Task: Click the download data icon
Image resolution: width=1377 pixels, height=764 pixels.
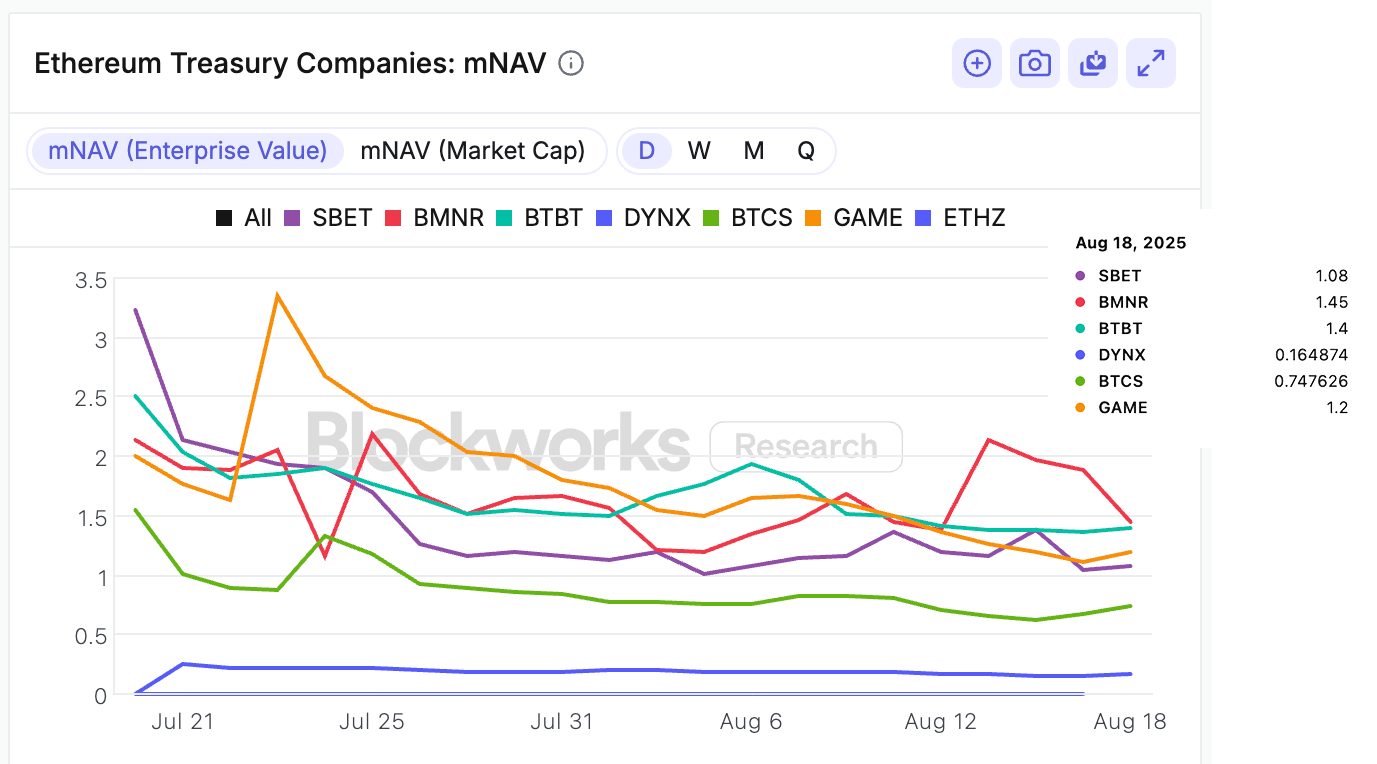Action: (x=1093, y=64)
